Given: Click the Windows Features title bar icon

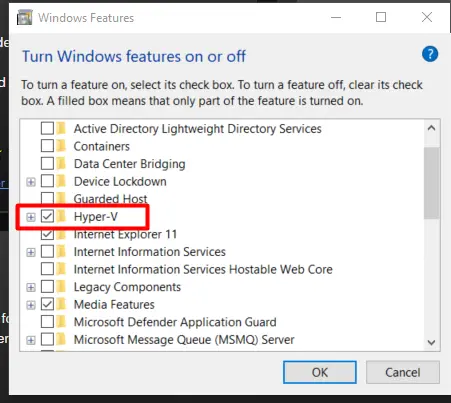Looking at the screenshot, I should (x=25, y=17).
